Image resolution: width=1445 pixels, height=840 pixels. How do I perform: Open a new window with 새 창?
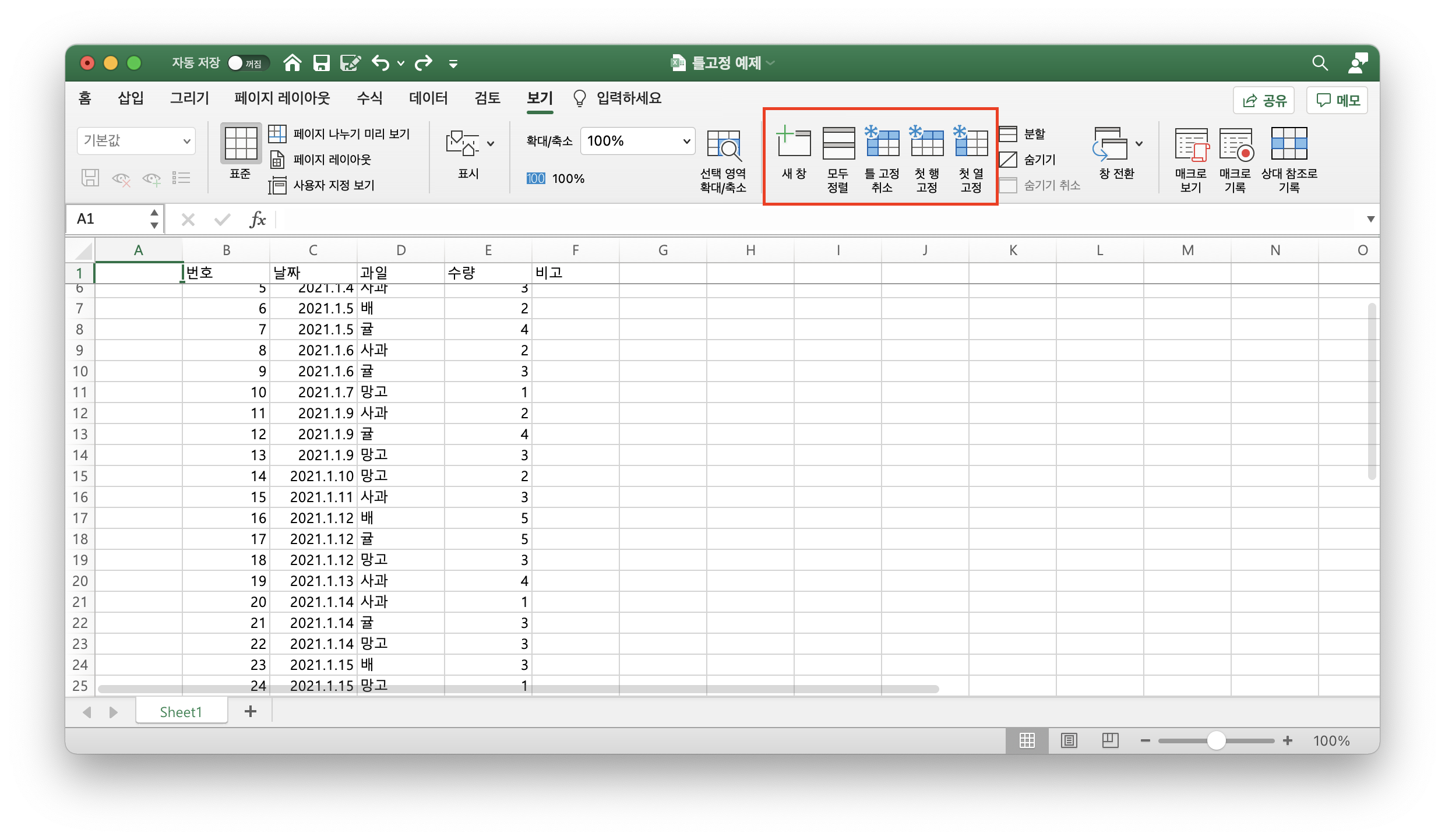coord(794,143)
